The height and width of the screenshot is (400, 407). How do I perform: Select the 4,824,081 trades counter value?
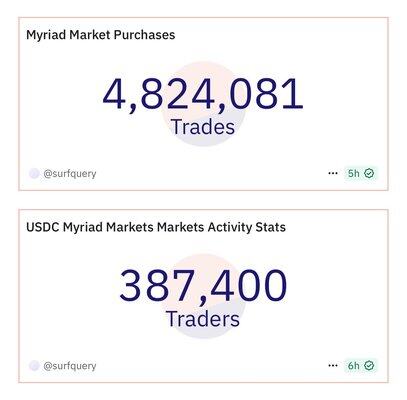[203, 94]
